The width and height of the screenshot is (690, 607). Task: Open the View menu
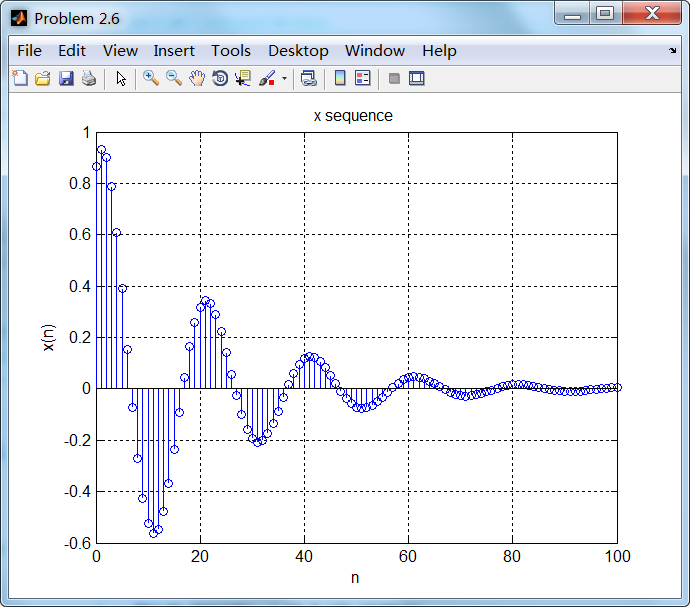coord(120,51)
